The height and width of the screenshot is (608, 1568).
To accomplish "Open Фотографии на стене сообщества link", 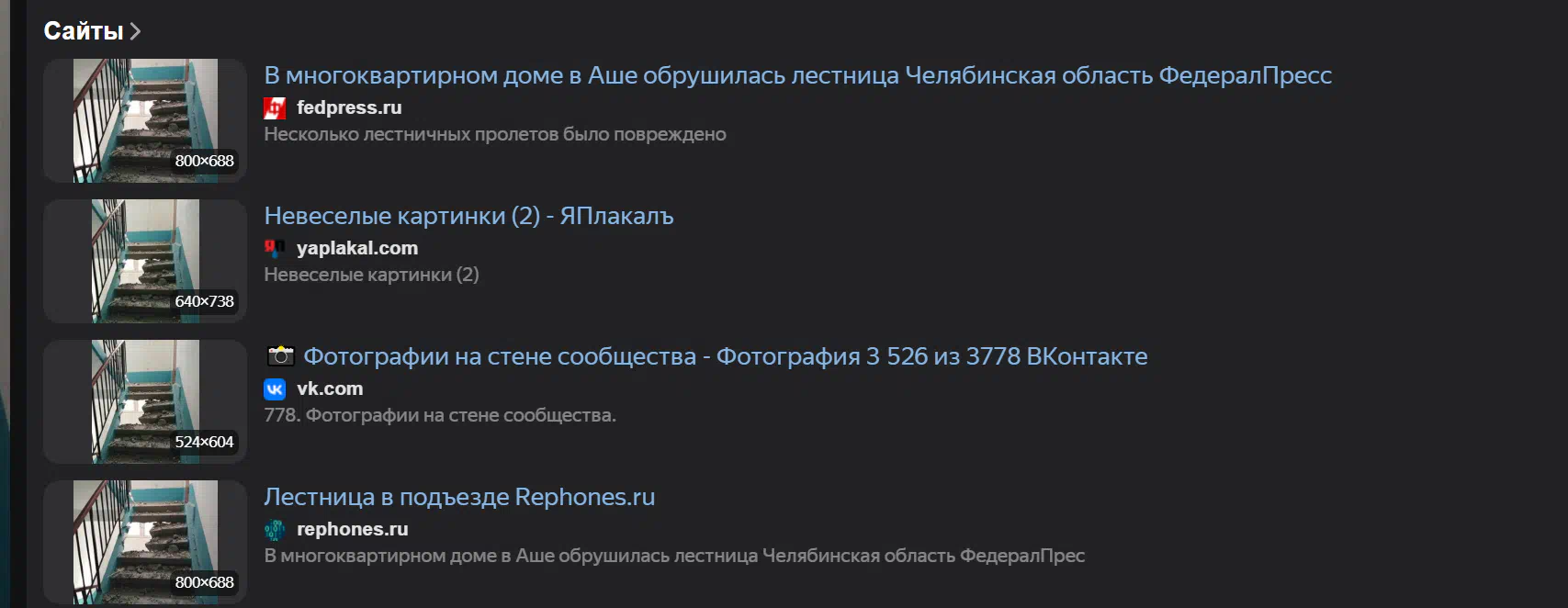I will [725, 356].
